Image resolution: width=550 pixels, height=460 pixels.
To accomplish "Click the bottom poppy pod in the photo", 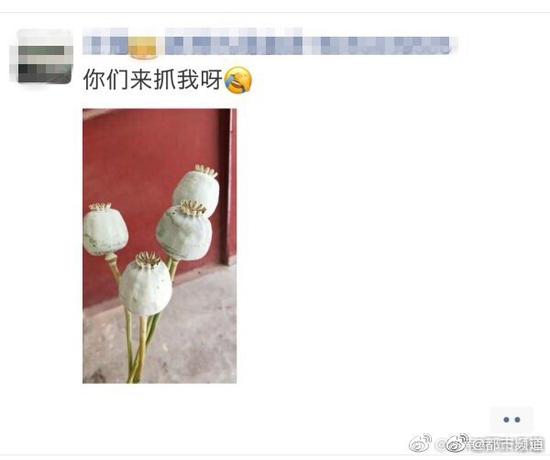I will (145, 285).
